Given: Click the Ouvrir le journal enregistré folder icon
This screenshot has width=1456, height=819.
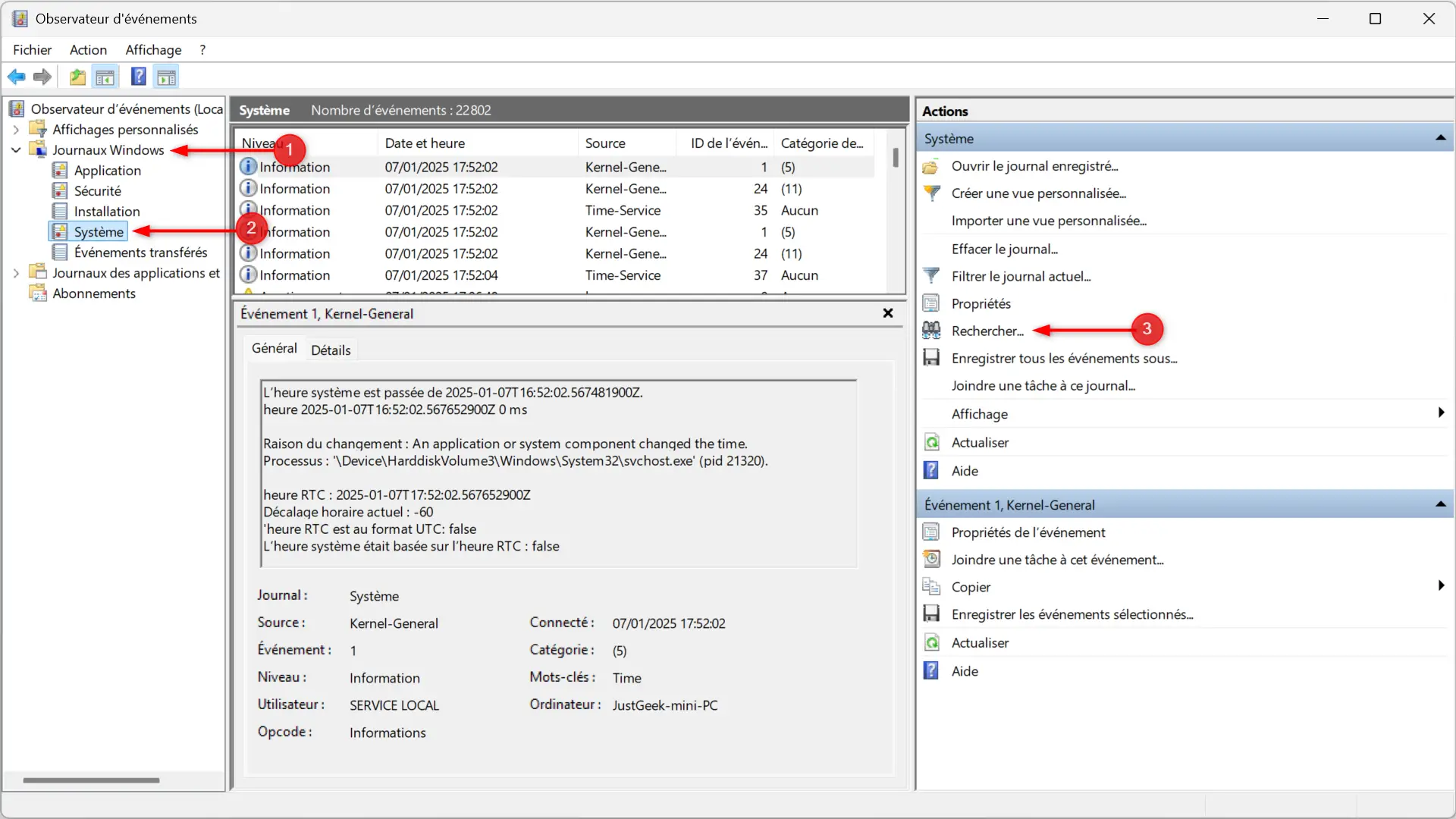Looking at the screenshot, I should 931,166.
